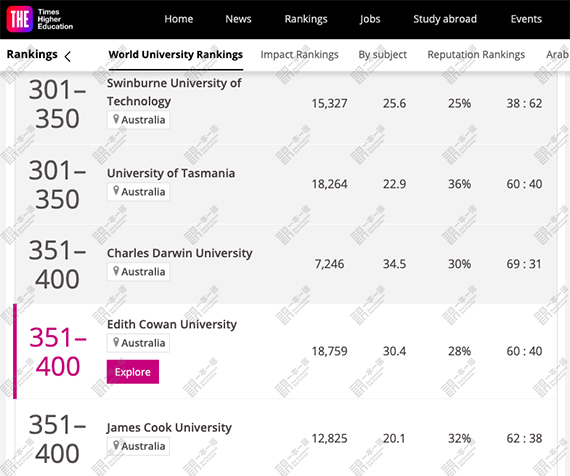Click the 34.5 students per staff value
This screenshot has height=476, width=570.
pos(394,264)
